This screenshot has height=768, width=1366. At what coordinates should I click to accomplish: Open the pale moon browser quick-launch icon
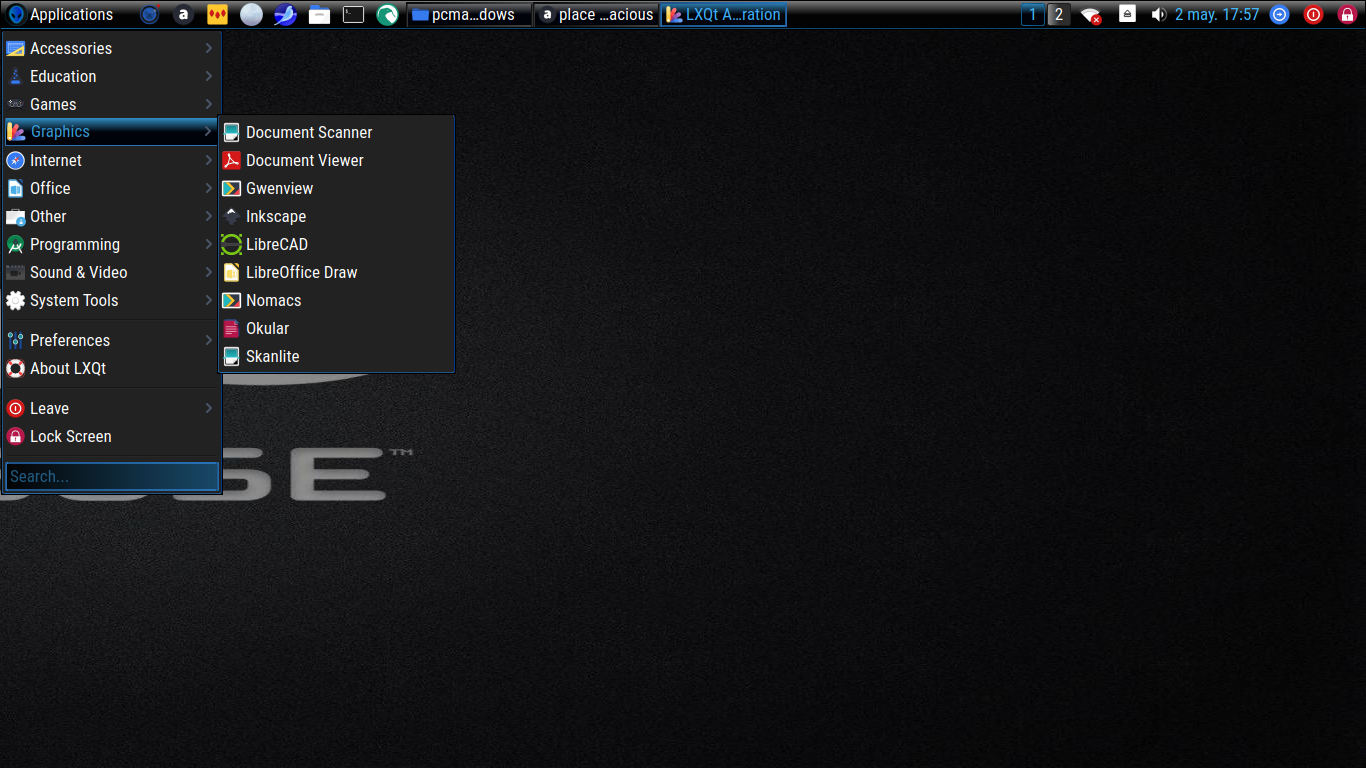251,15
